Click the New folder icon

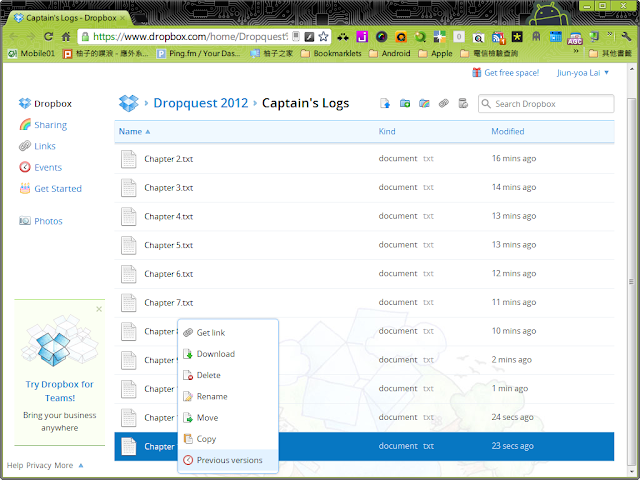[x=405, y=104]
